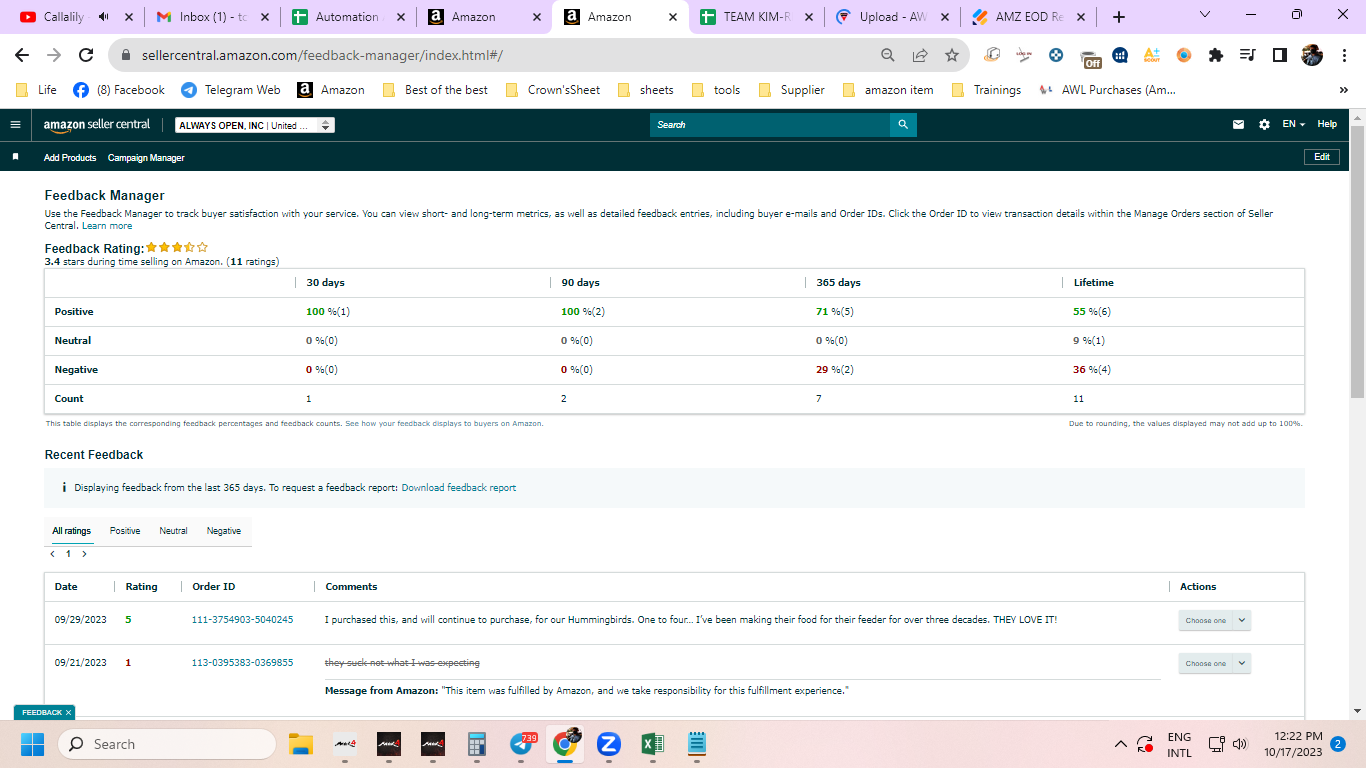The width and height of the screenshot is (1366, 768).
Task: Switch to the Inbox (1) Gmail tab
Action: pyautogui.click(x=211, y=17)
